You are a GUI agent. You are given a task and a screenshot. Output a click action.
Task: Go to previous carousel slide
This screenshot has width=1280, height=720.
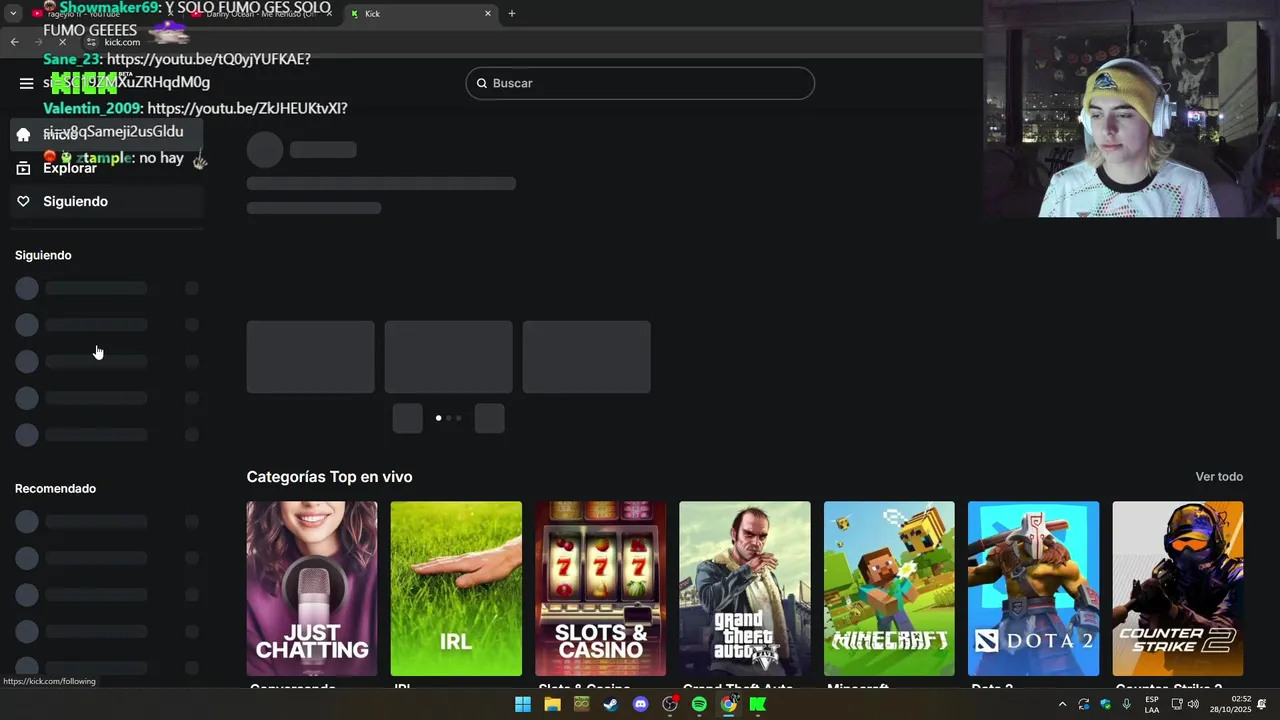(x=407, y=418)
